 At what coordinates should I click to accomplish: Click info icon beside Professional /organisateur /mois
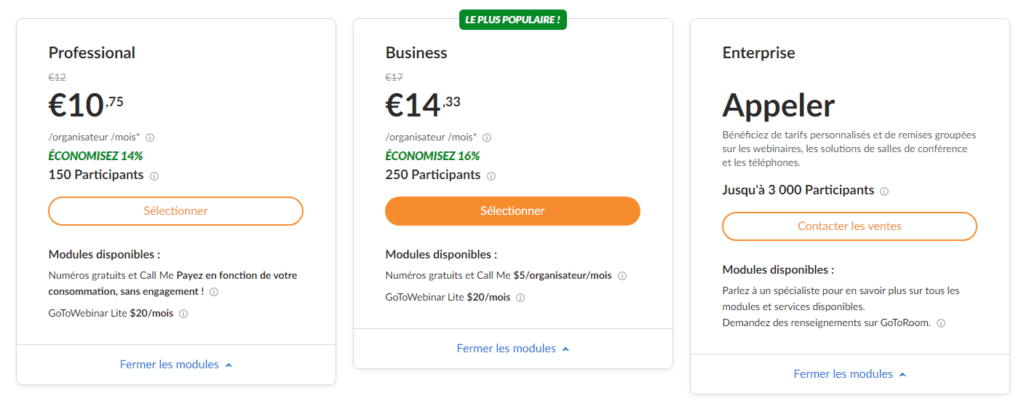point(150,138)
